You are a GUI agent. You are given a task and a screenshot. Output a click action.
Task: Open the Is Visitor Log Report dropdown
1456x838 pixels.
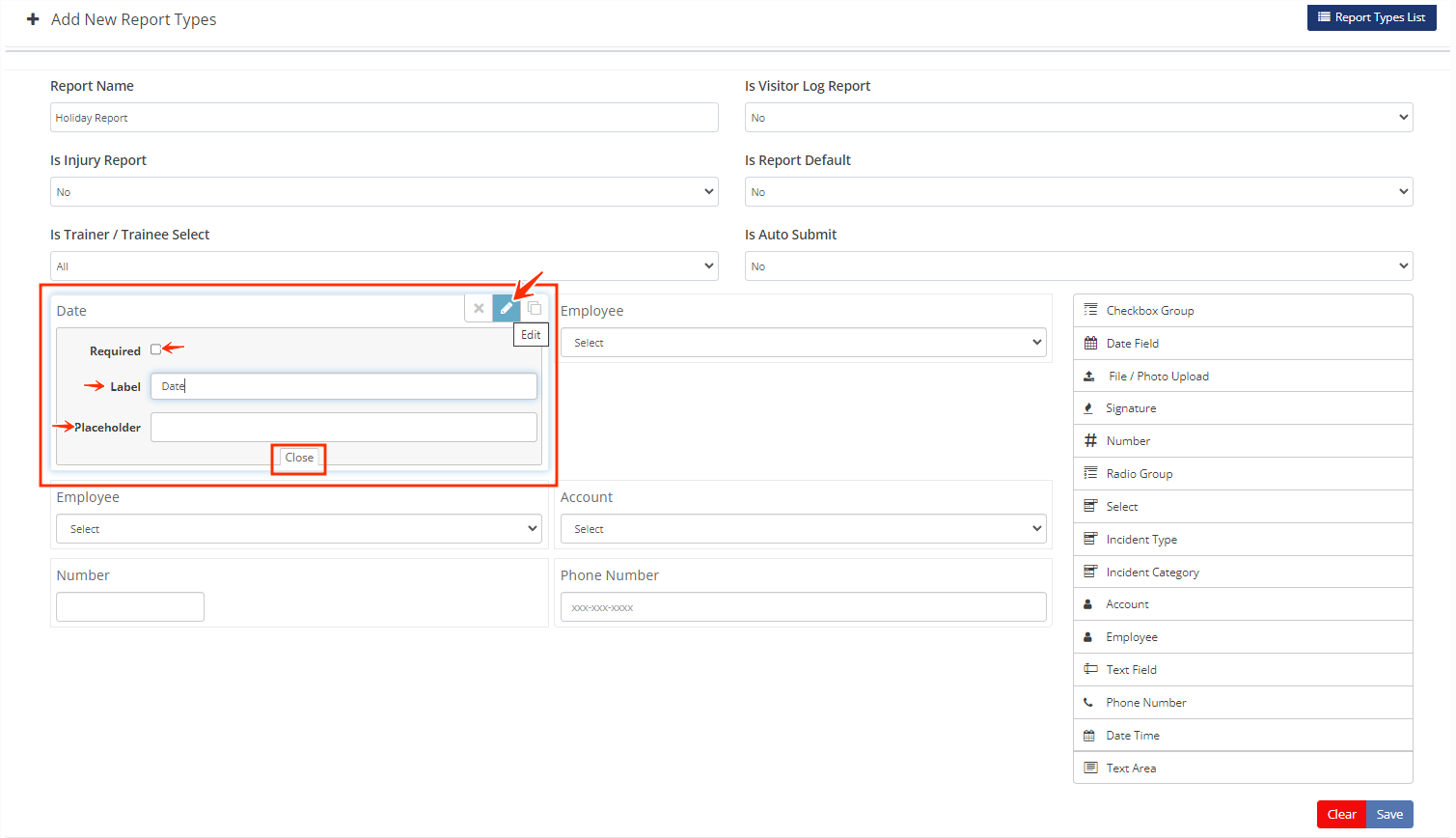coord(1078,117)
